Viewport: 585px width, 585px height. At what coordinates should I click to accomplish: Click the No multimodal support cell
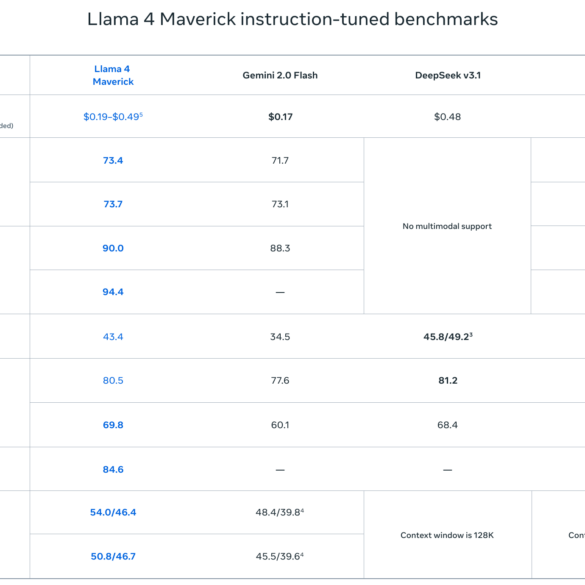coord(447,226)
